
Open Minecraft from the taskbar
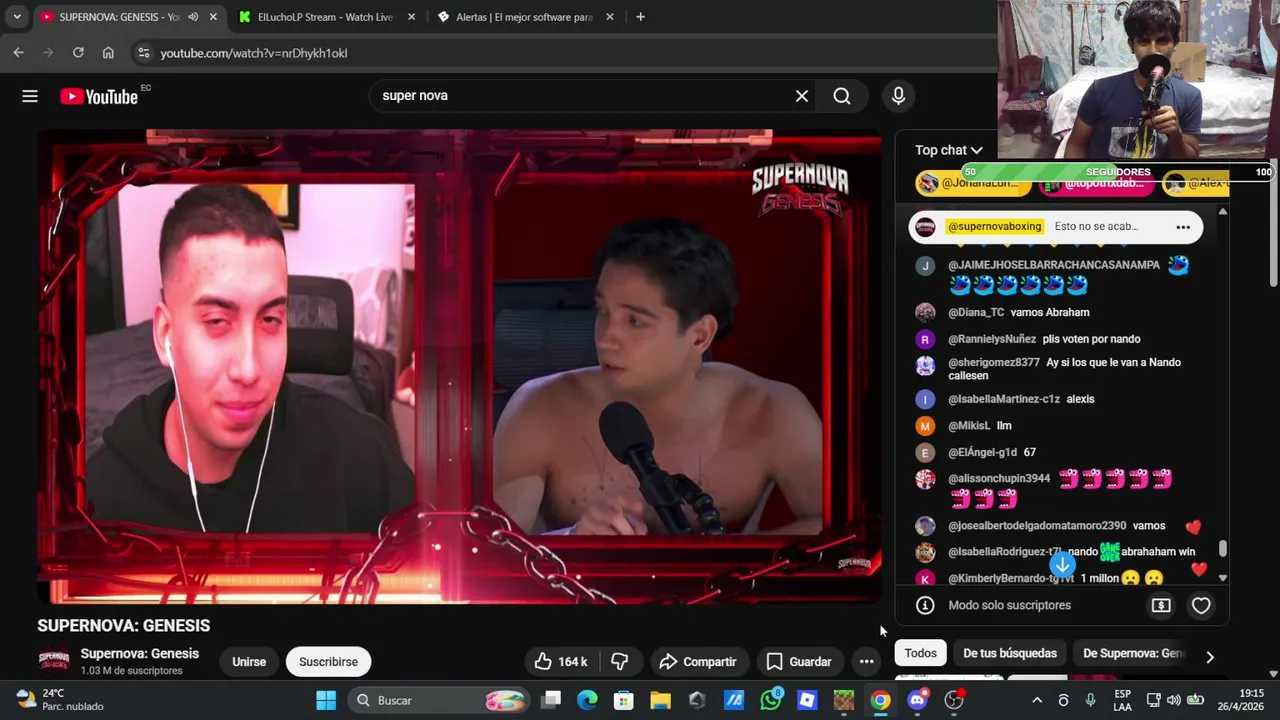[x=844, y=700]
